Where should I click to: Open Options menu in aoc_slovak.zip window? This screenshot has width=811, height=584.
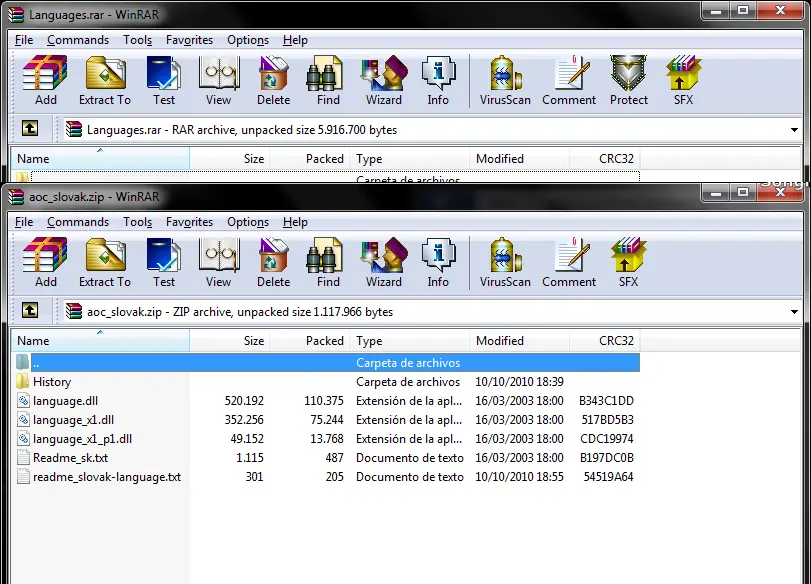pos(248,222)
